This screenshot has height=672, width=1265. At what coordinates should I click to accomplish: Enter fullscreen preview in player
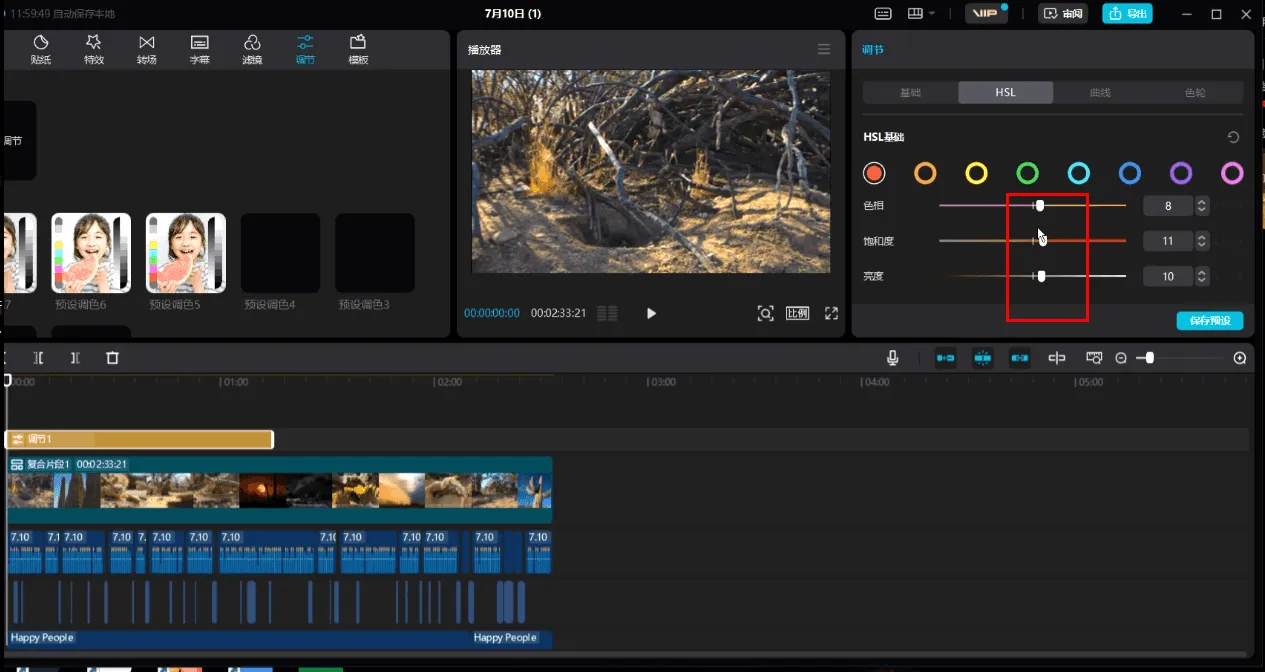831,313
